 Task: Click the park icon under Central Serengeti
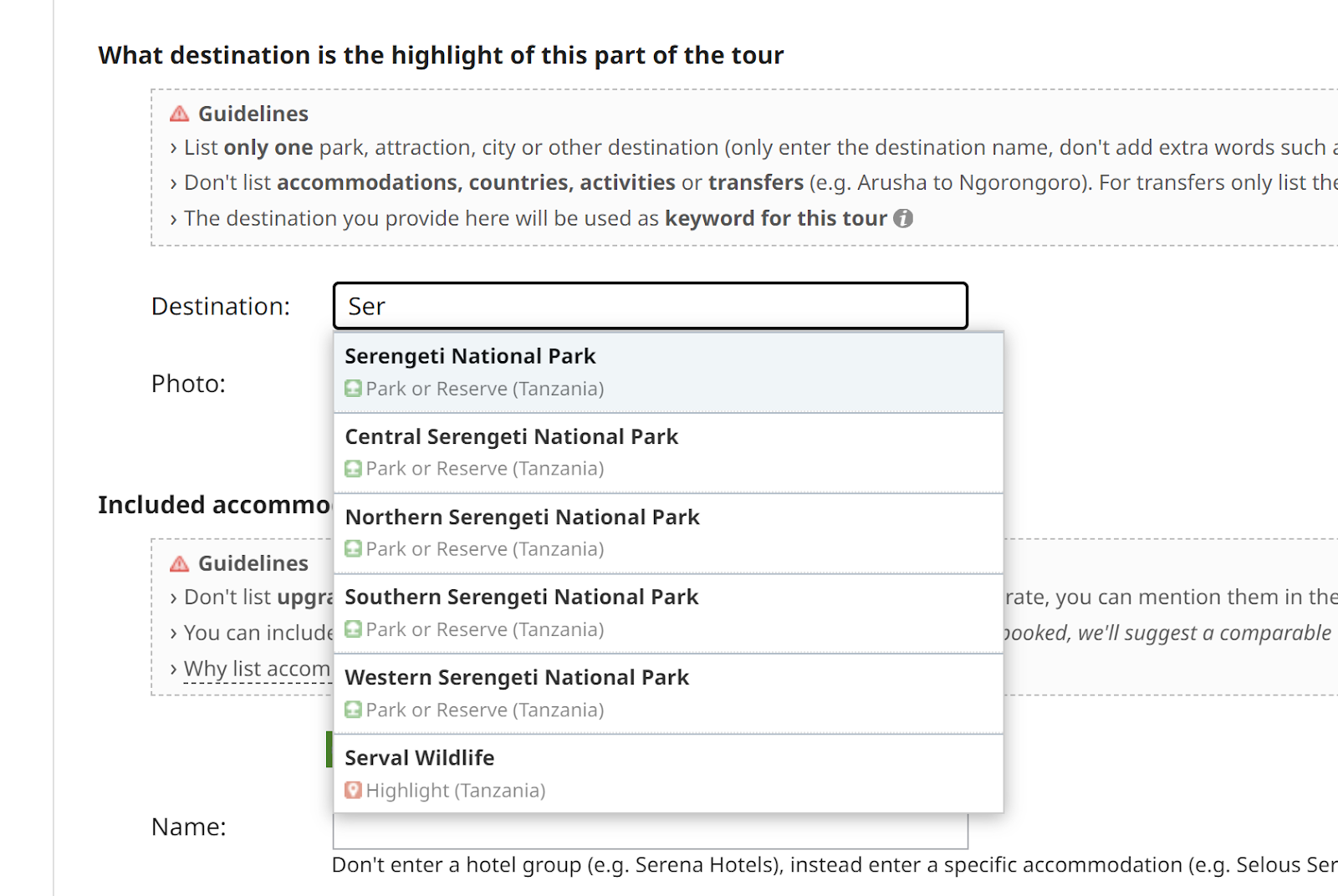[354, 469]
